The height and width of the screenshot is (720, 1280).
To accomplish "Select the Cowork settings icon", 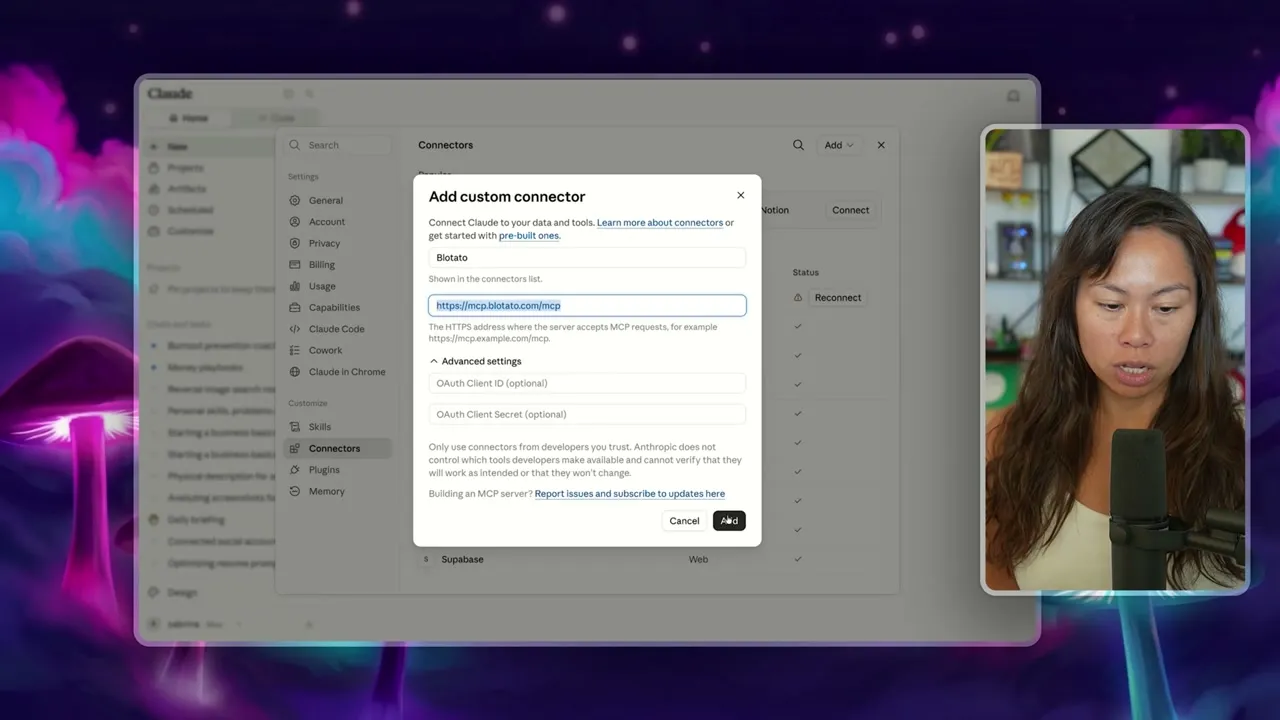I will [295, 350].
